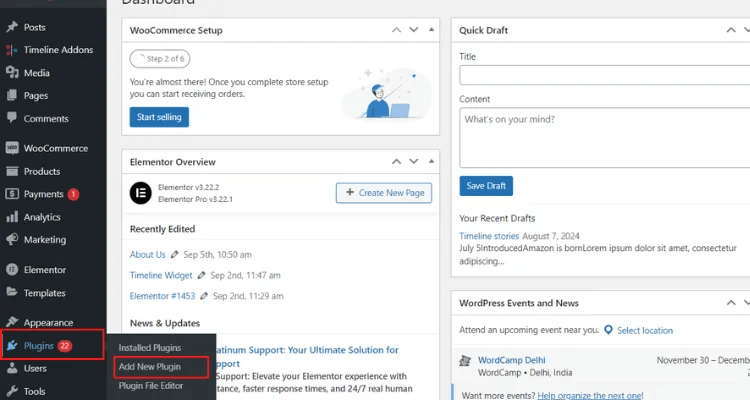The height and width of the screenshot is (400, 750).
Task: Click the Marketing megaphone icon
Action: (x=12, y=239)
